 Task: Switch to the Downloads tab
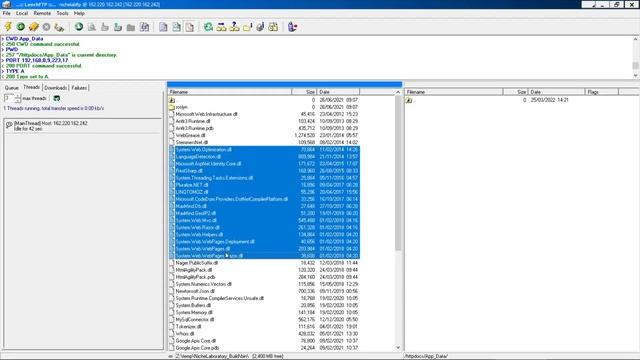pos(56,88)
